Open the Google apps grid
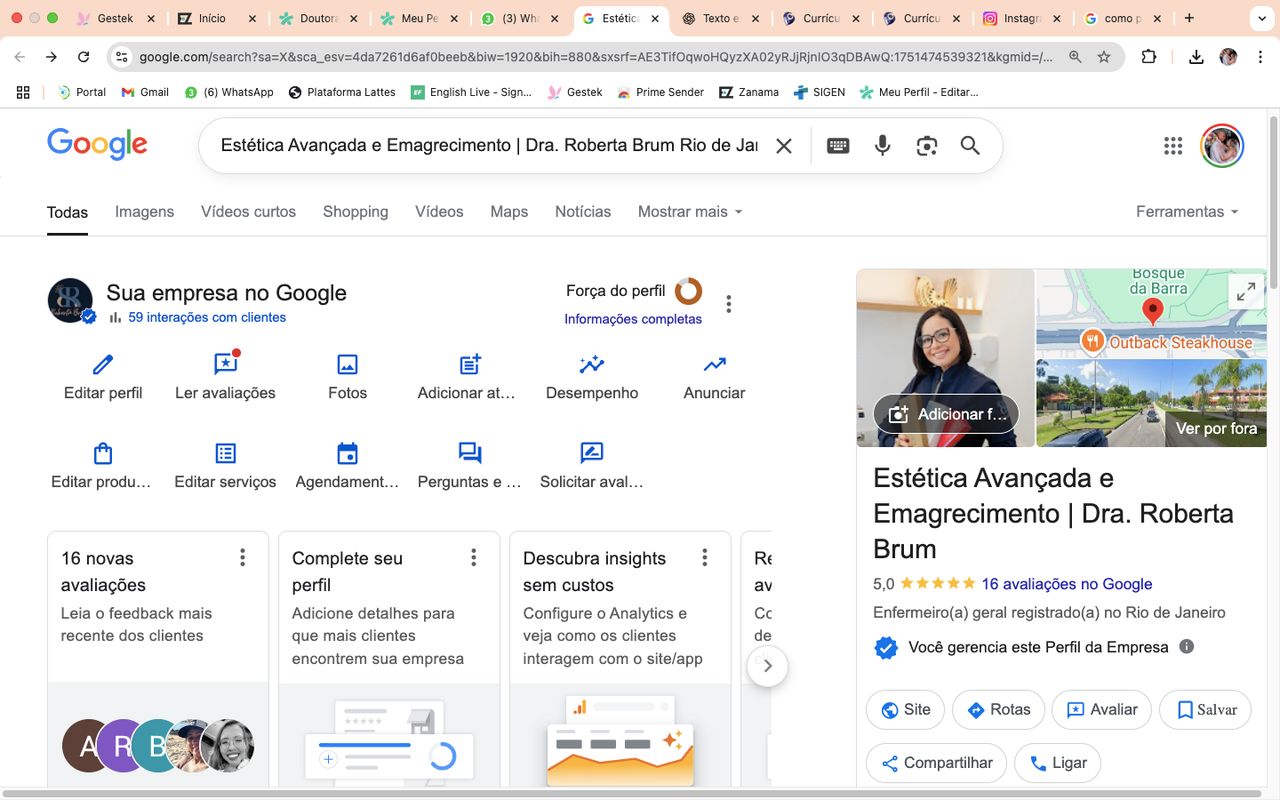 (1173, 146)
